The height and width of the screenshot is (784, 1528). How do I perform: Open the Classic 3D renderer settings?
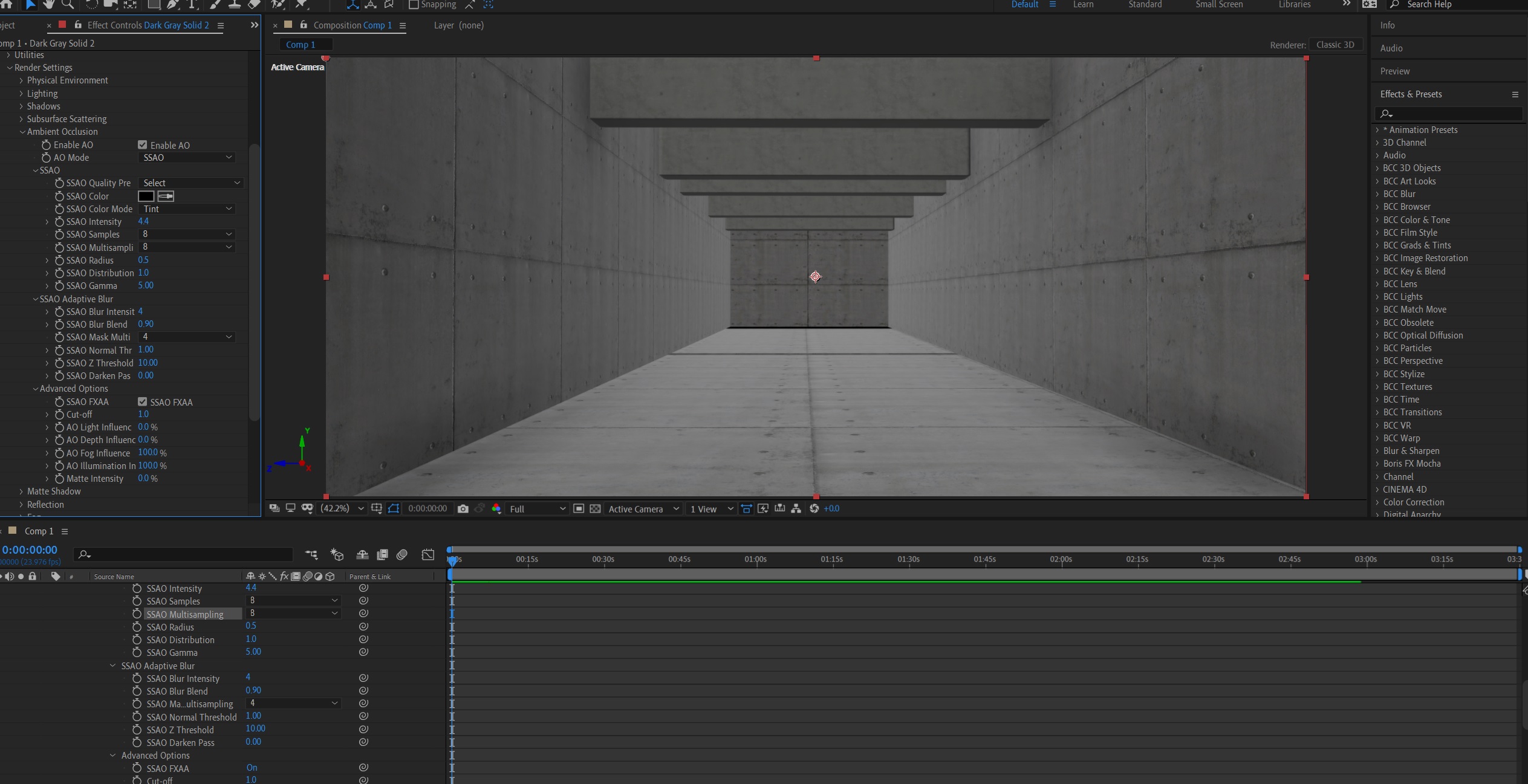[1336, 44]
